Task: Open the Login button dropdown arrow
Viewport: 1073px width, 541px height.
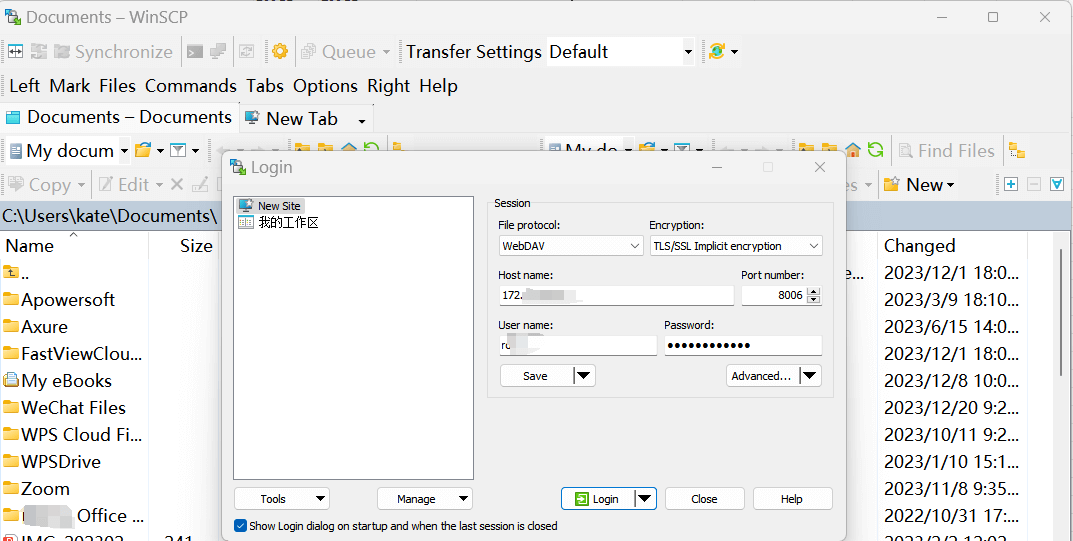Action: pyautogui.click(x=645, y=499)
